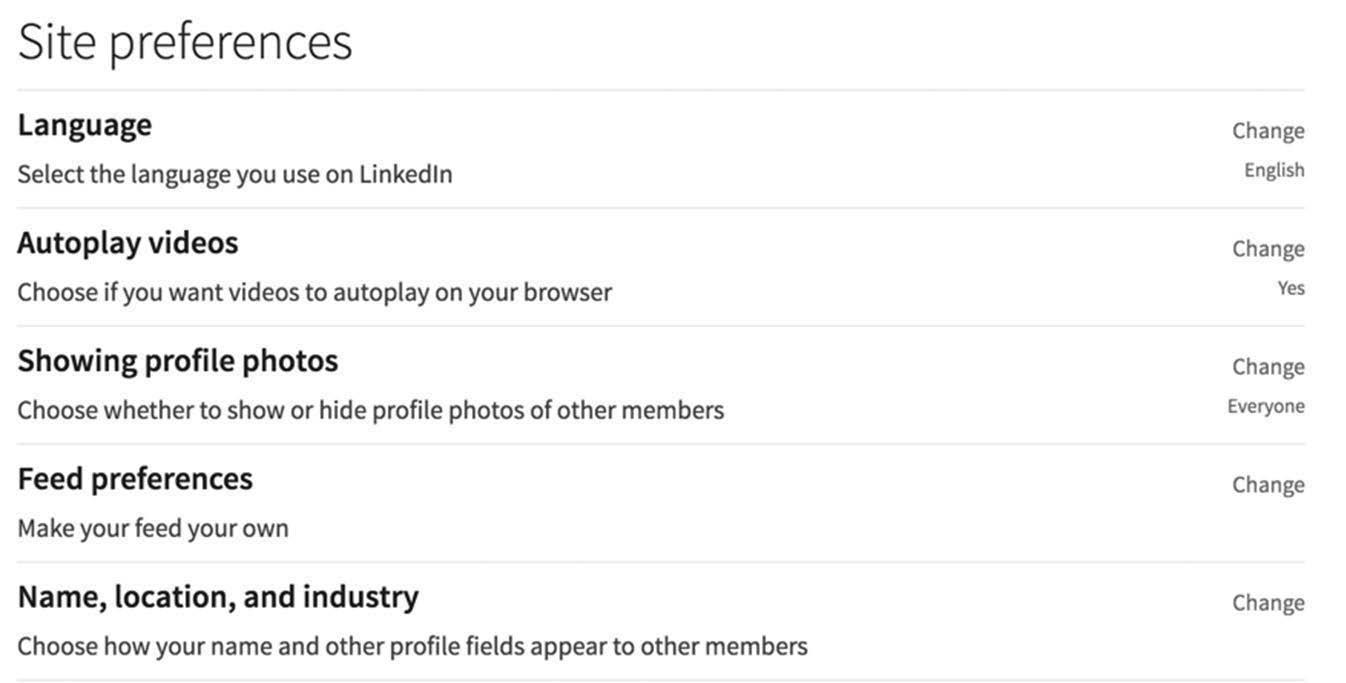The image size is (1346, 683).
Task: Click Change beside Showing profile photos
Action: pos(1268,367)
